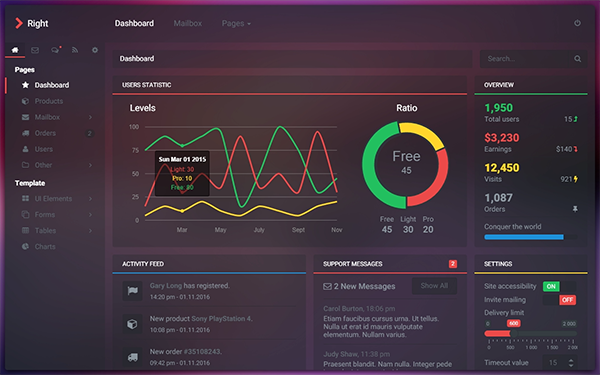The width and height of the screenshot is (600, 375).
Task: Expand the Other sidebar chevron
Action: tap(90, 165)
